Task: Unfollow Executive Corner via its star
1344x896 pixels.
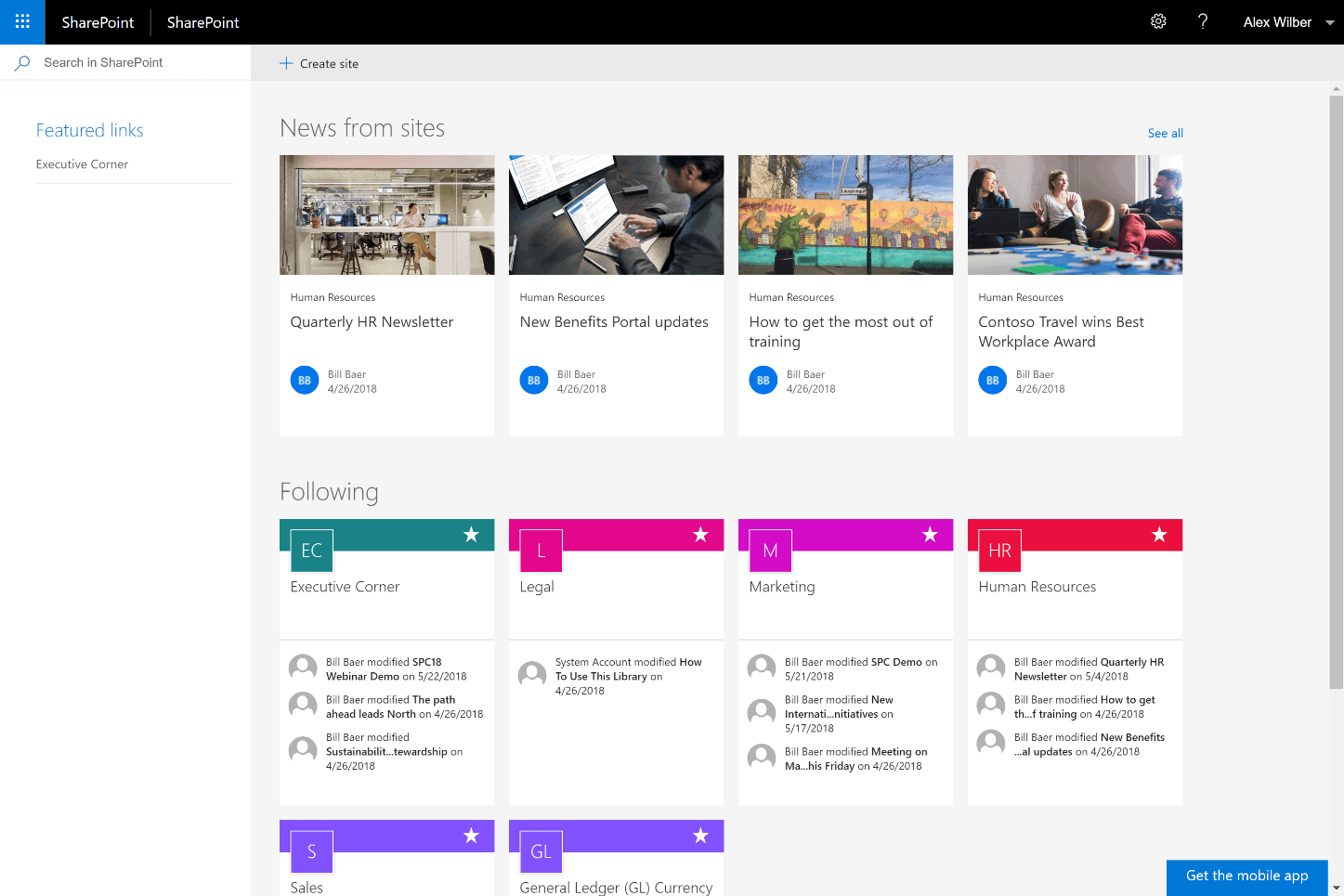Action: pos(471,534)
